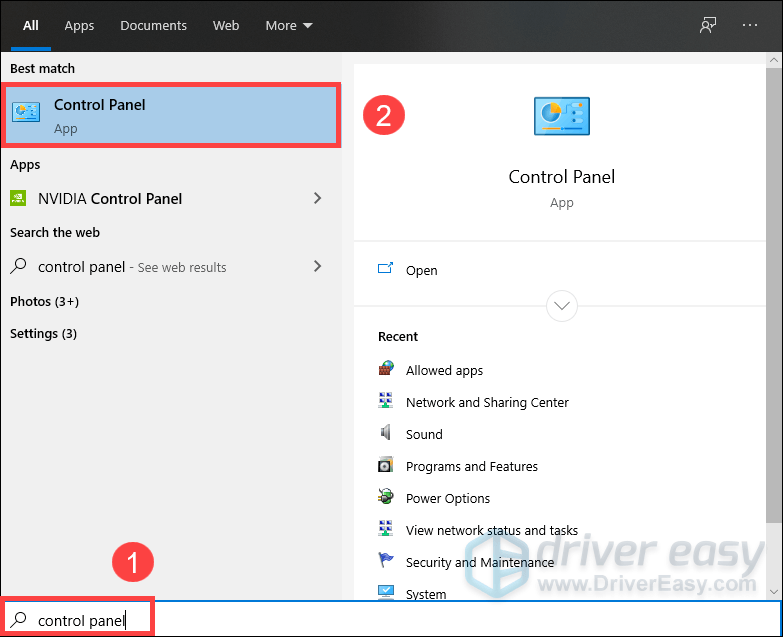Select the All tab
The height and width of the screenshot is (637, 783).
click(30, 25)
